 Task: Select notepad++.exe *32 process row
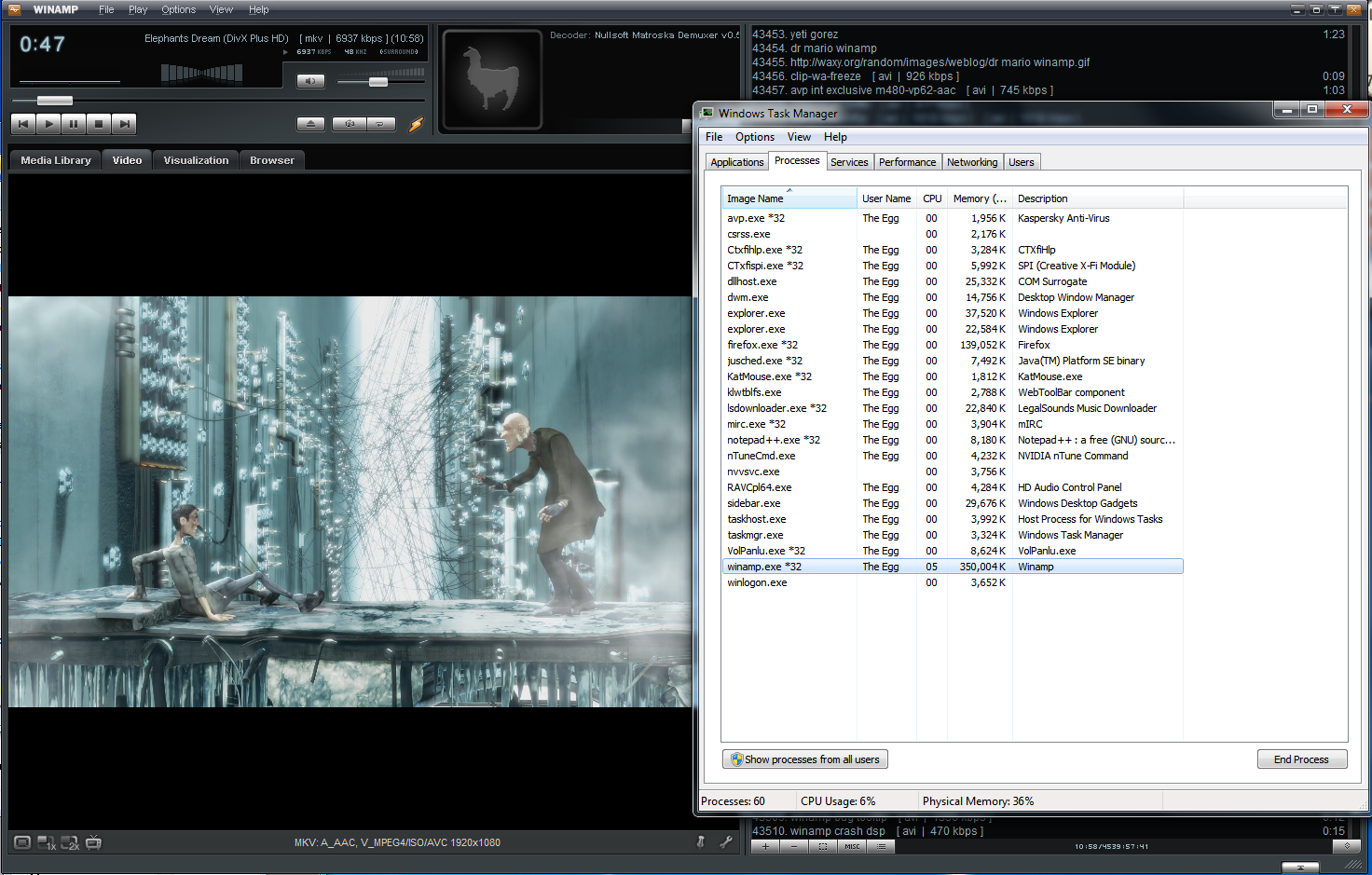[952, 440]
